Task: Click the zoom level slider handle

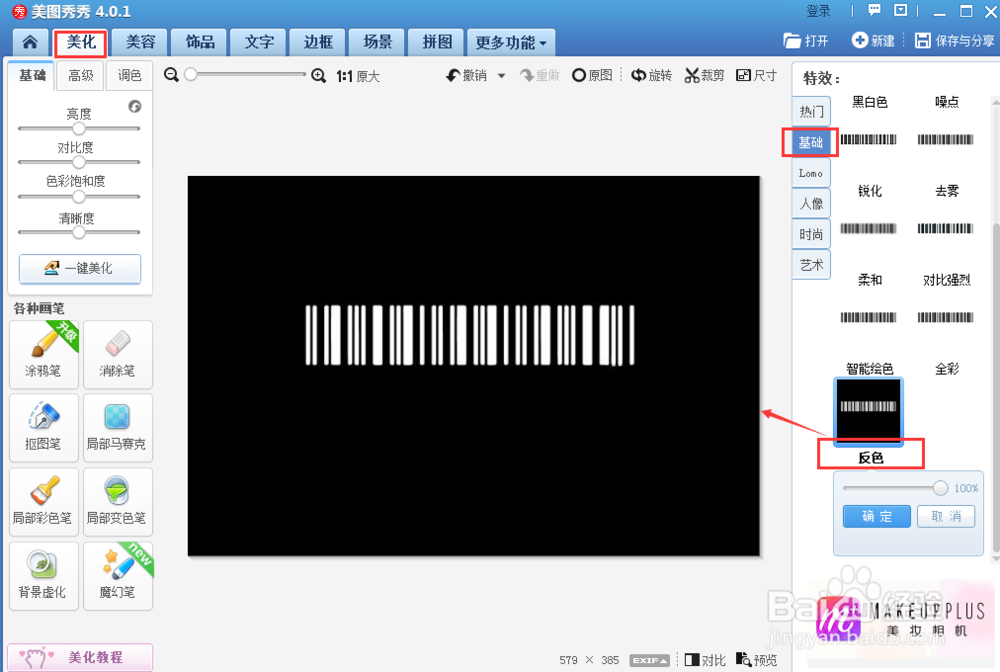Action: [x=190, y=75]
